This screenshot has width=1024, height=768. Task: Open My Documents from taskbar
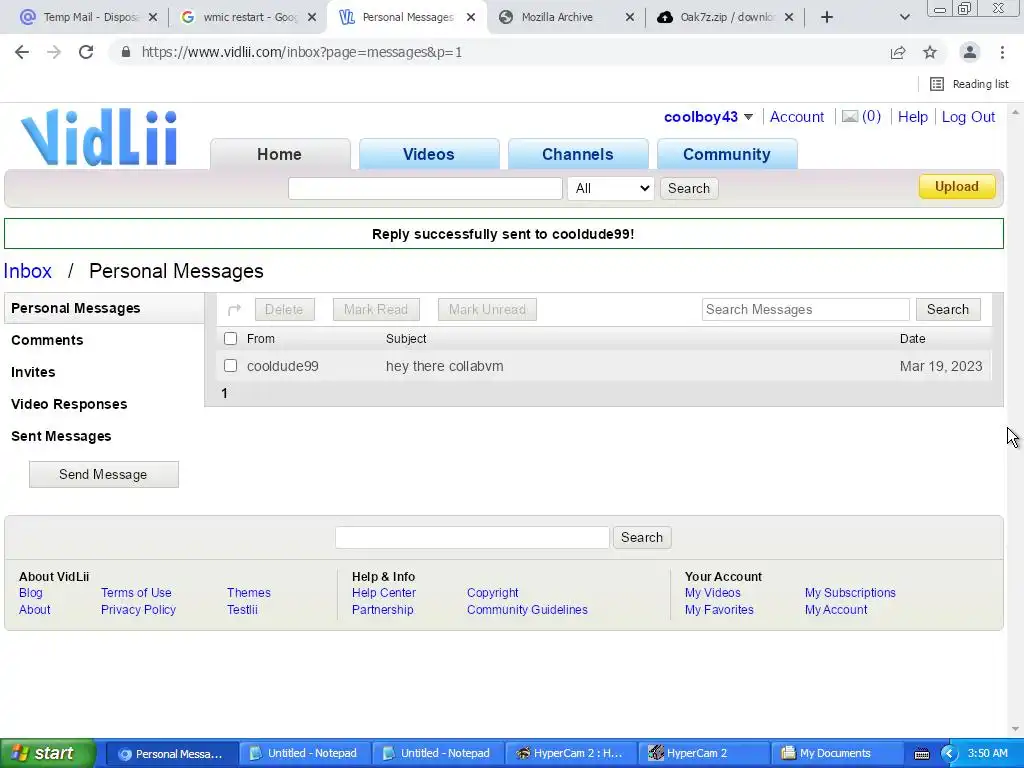point(837,754)
